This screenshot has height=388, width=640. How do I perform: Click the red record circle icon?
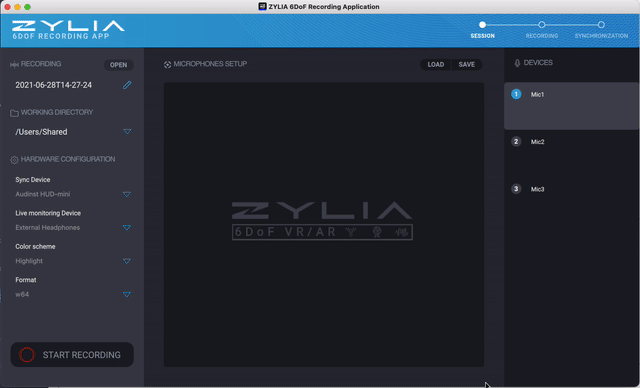coord(27,355)
